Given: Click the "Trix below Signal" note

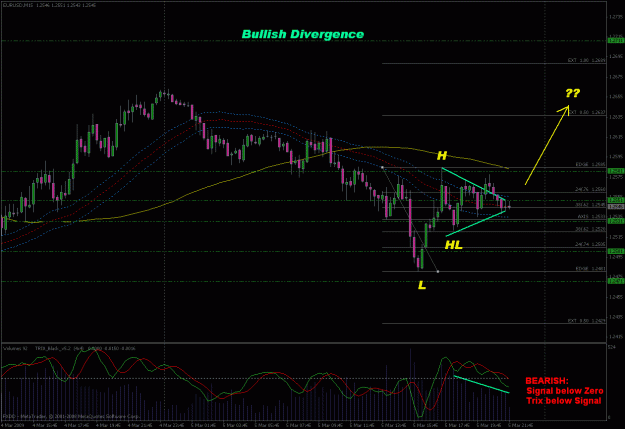Looking at the screenshot, I should coord(564,401).
